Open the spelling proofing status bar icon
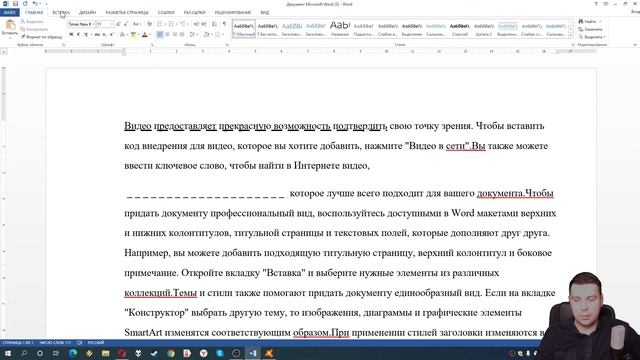The width and height of the screenshot is (640, 360). [x=80, y=342]
